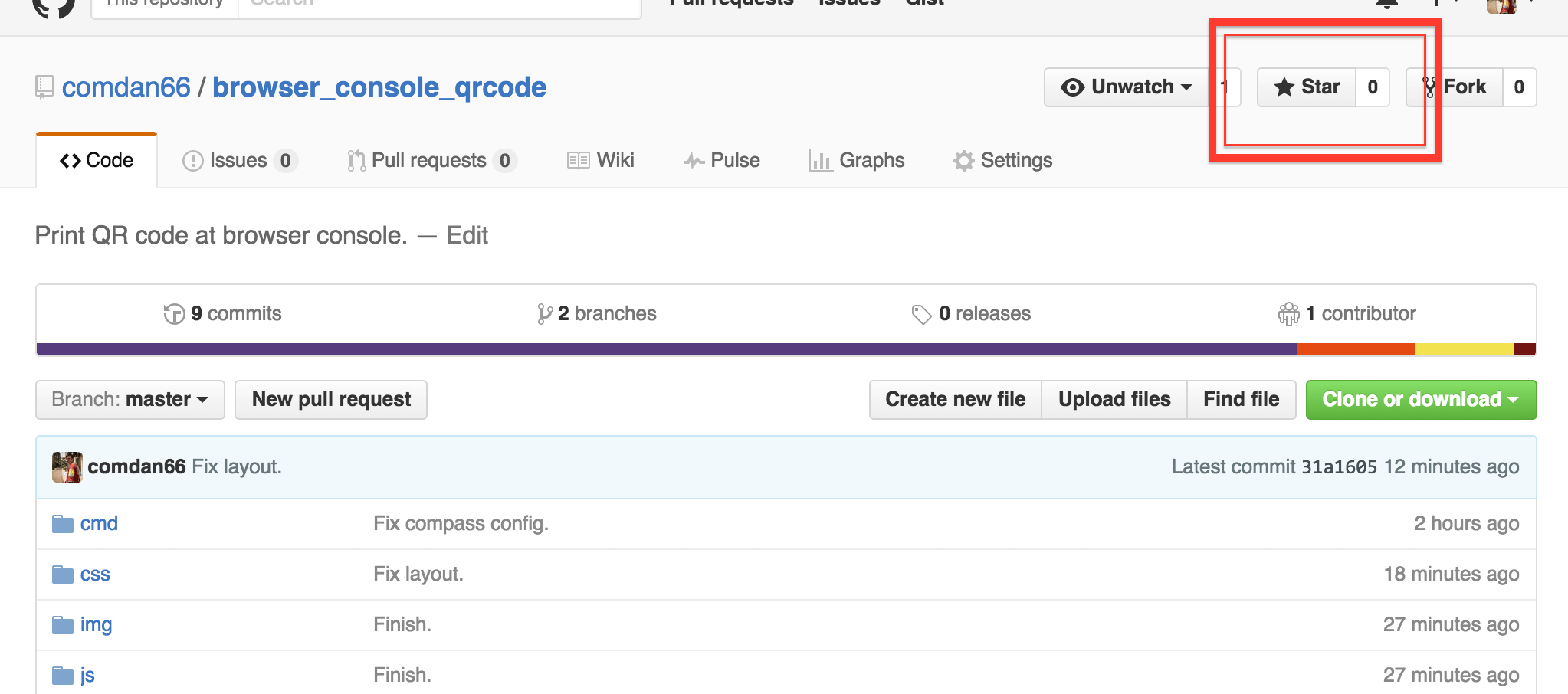
Task: Click '18 minutes ago' timestamp in css row
Action: click(1452, 574)
